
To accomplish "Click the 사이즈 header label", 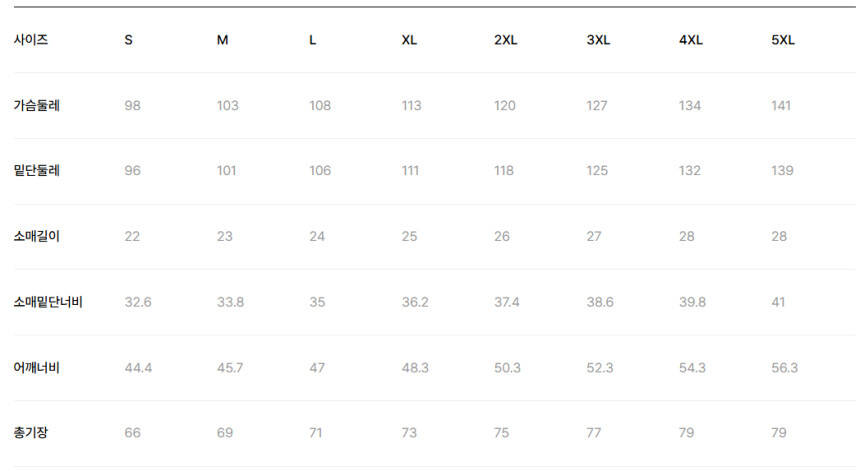I will [x=31, y=41].
